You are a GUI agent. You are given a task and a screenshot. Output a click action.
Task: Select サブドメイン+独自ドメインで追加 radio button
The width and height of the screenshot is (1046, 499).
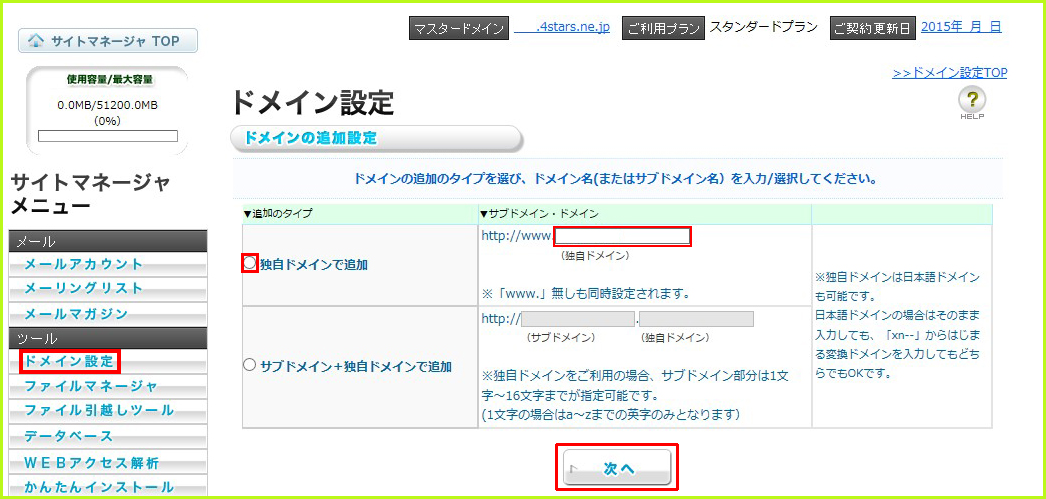point(250,365)
